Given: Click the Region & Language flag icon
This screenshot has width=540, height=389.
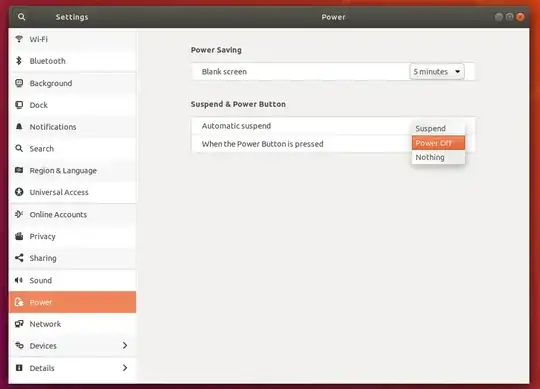Looking at the screenshot, I should click(x=19, y=170).
